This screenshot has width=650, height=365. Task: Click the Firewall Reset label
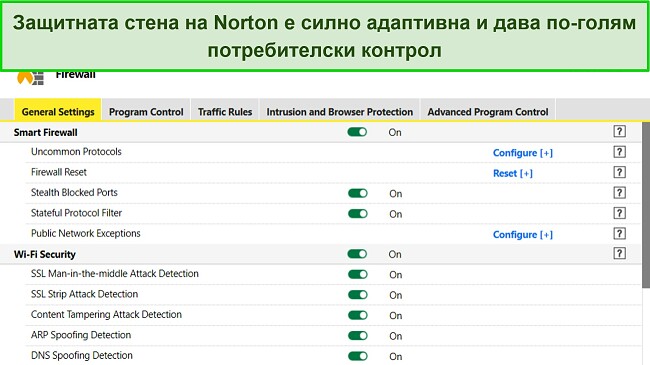[59, 172]
